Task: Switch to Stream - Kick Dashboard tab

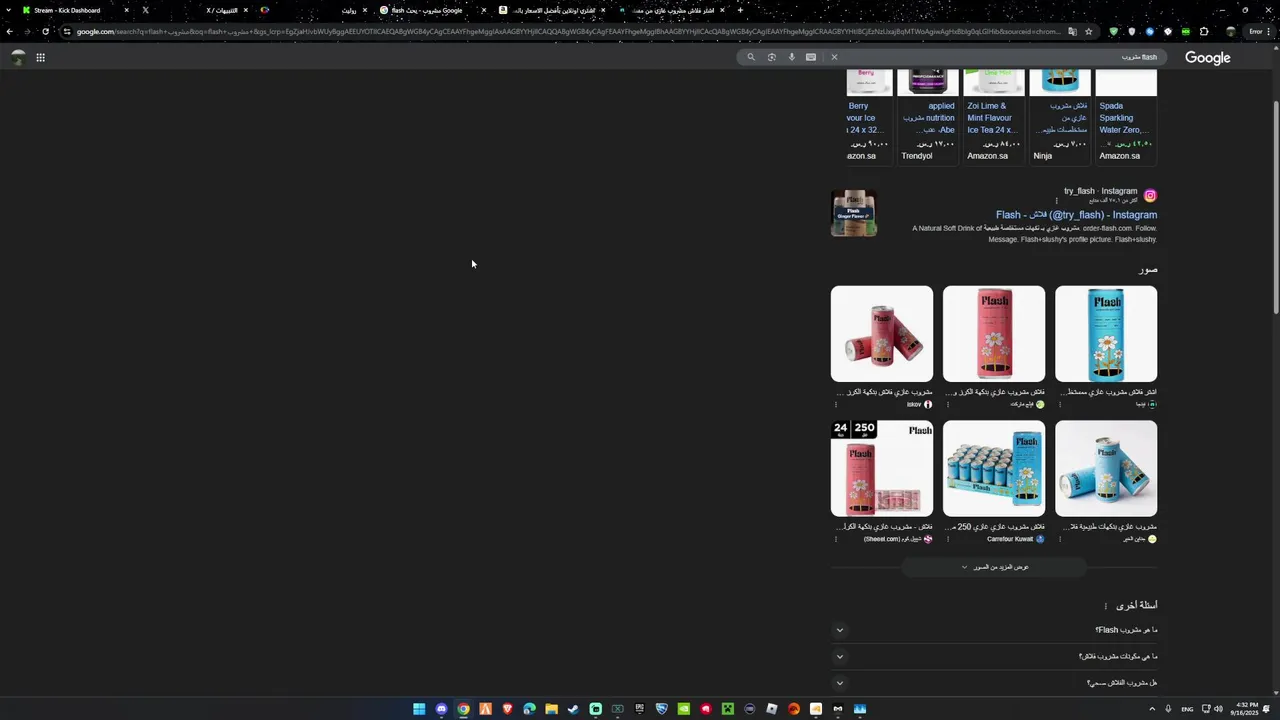Action: [x=75, y=10]
